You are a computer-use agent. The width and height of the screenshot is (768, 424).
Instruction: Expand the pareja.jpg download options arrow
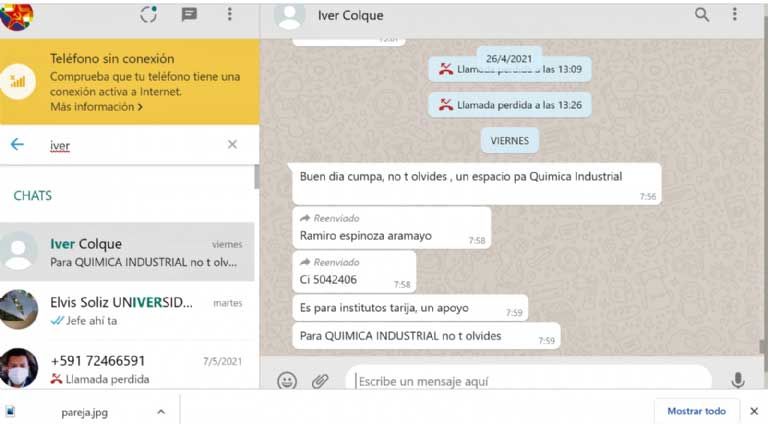click(x=159, y=410)
